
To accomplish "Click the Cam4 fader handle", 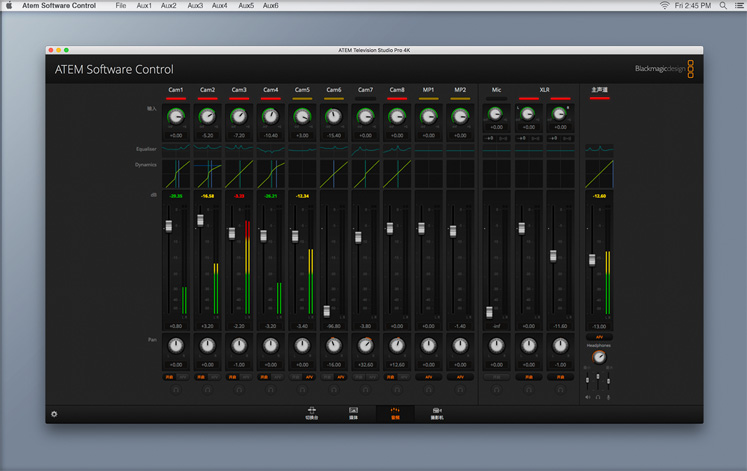I will point(263,237).
